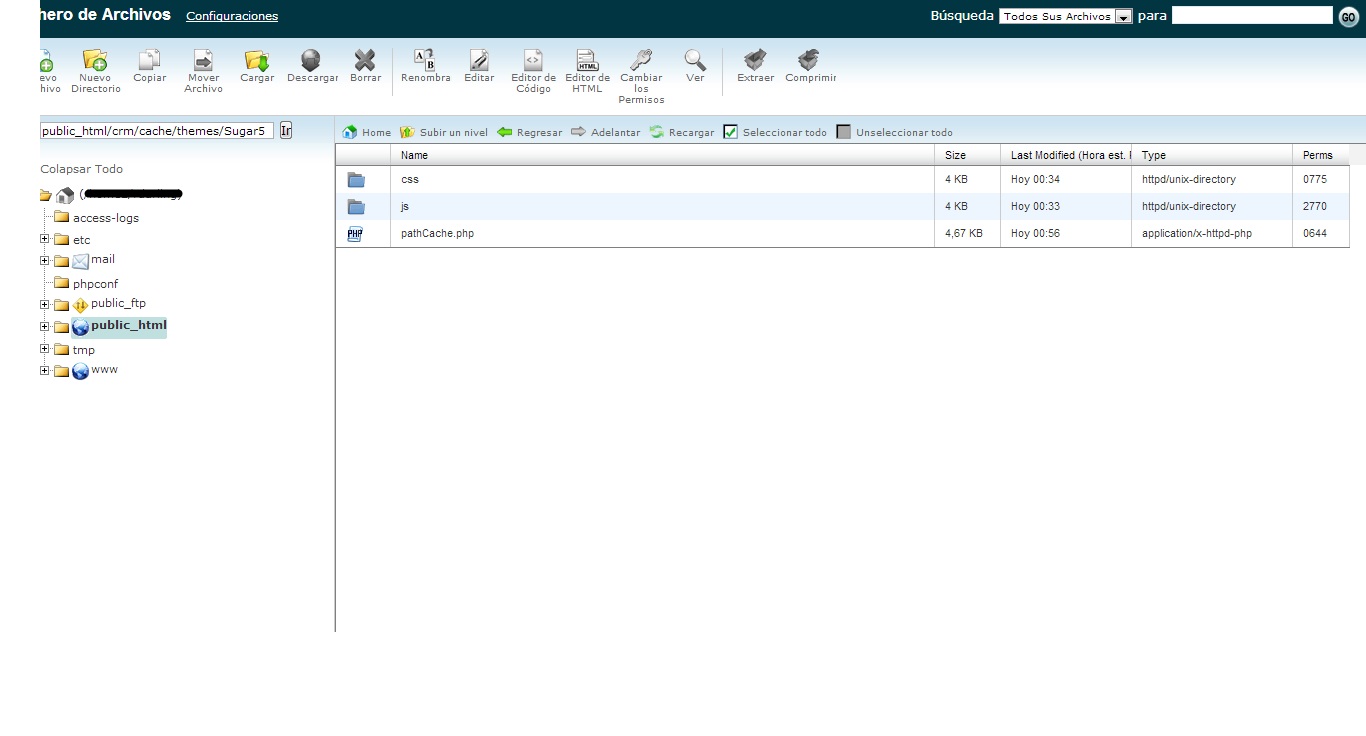
Task: Click the path input field
Action: (156, 130)
